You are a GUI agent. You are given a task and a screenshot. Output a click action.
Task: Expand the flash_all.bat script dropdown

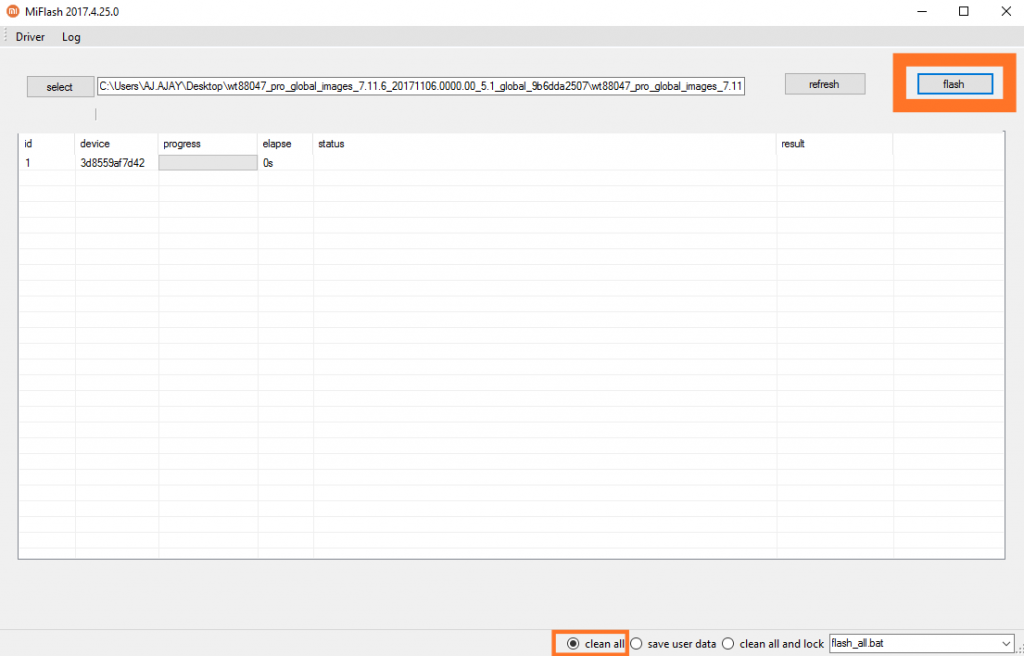click(x=1005, y=644)
